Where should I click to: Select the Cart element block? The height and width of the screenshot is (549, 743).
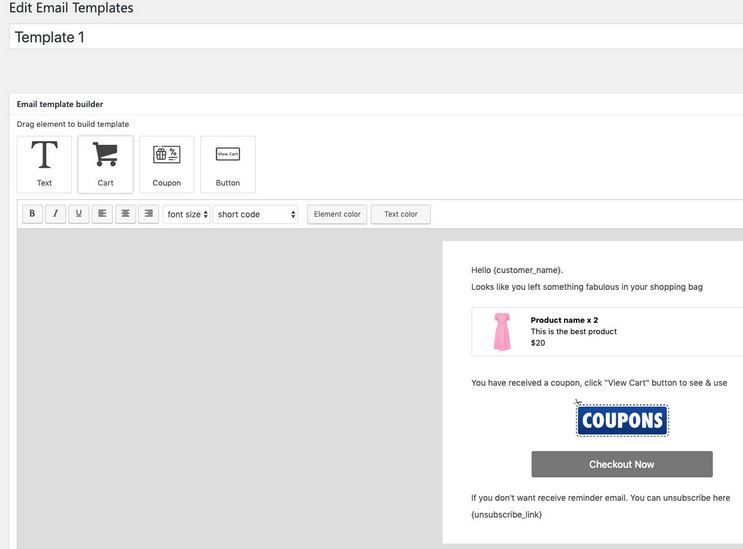[105, 164]
